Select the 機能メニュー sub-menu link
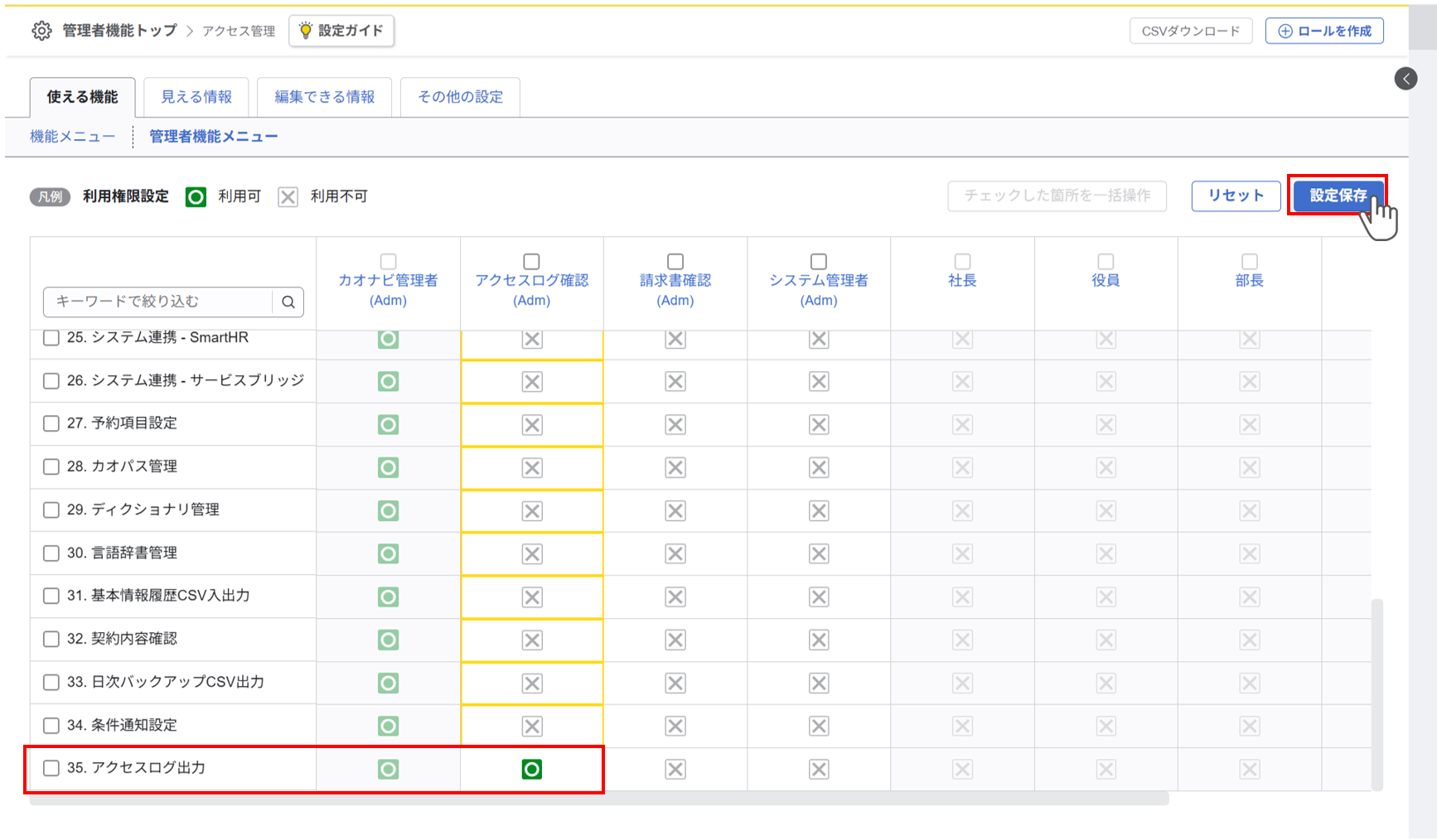 72,137
